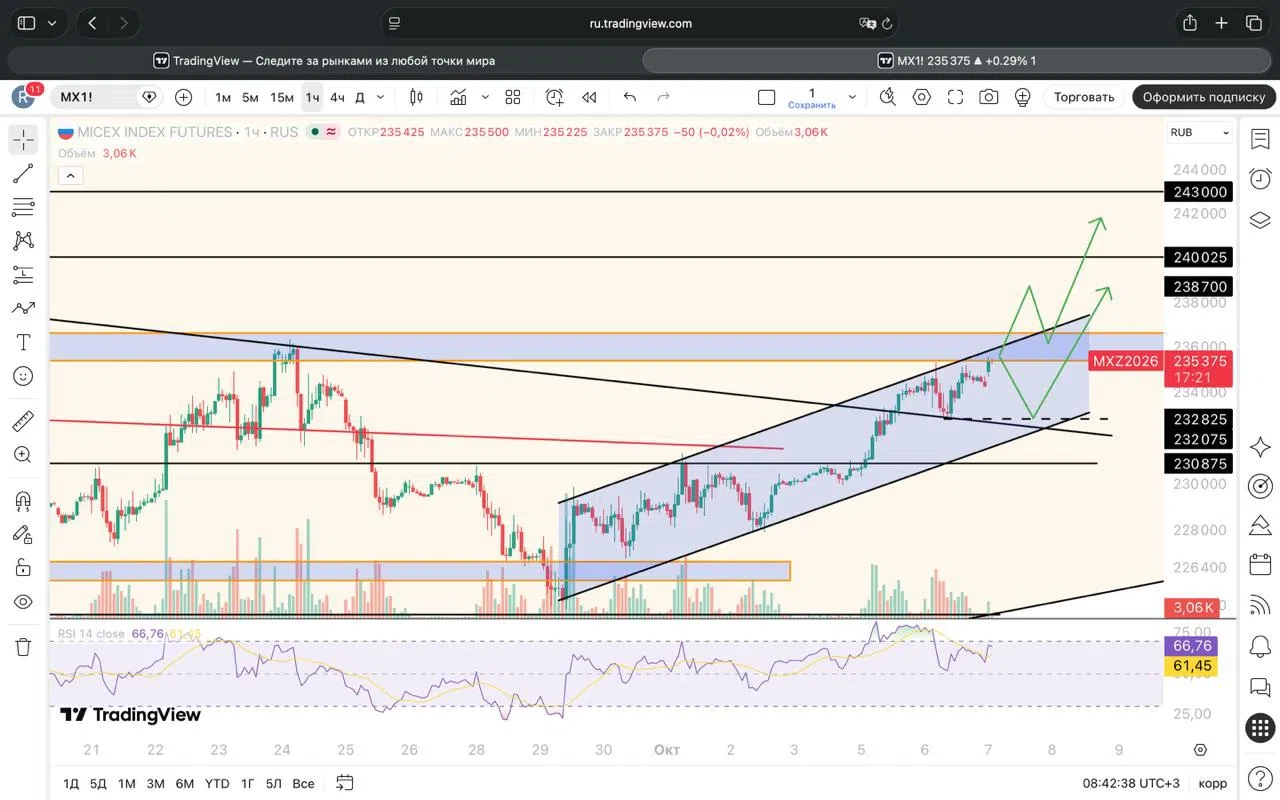The width and height of the screenshot is (1280, 800).
Task: Open the indicators menu
Action: (x=458, y=97)
